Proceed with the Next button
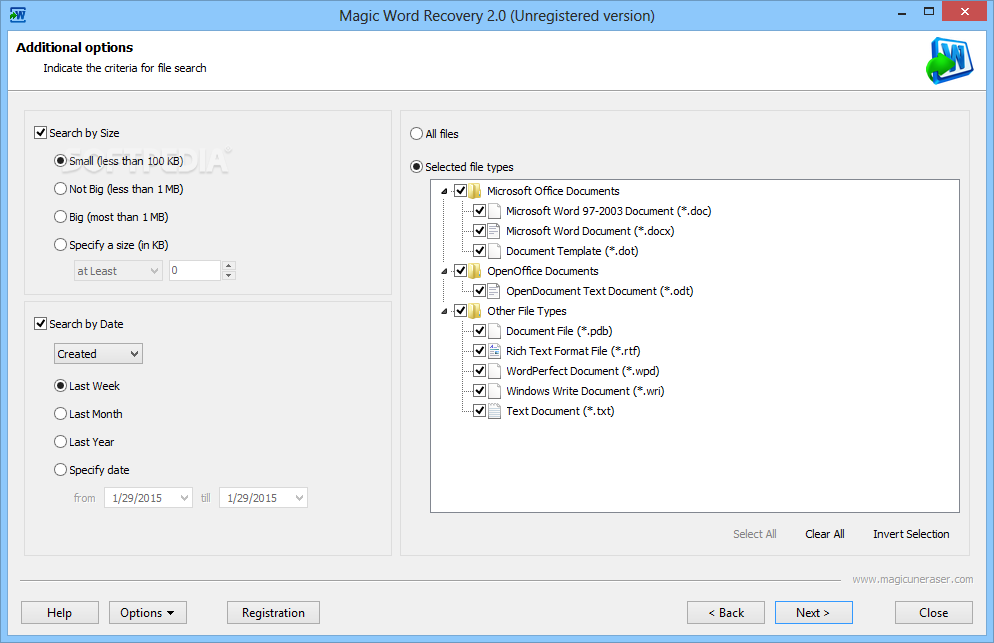The image size is (994, 643). [813, 613]
